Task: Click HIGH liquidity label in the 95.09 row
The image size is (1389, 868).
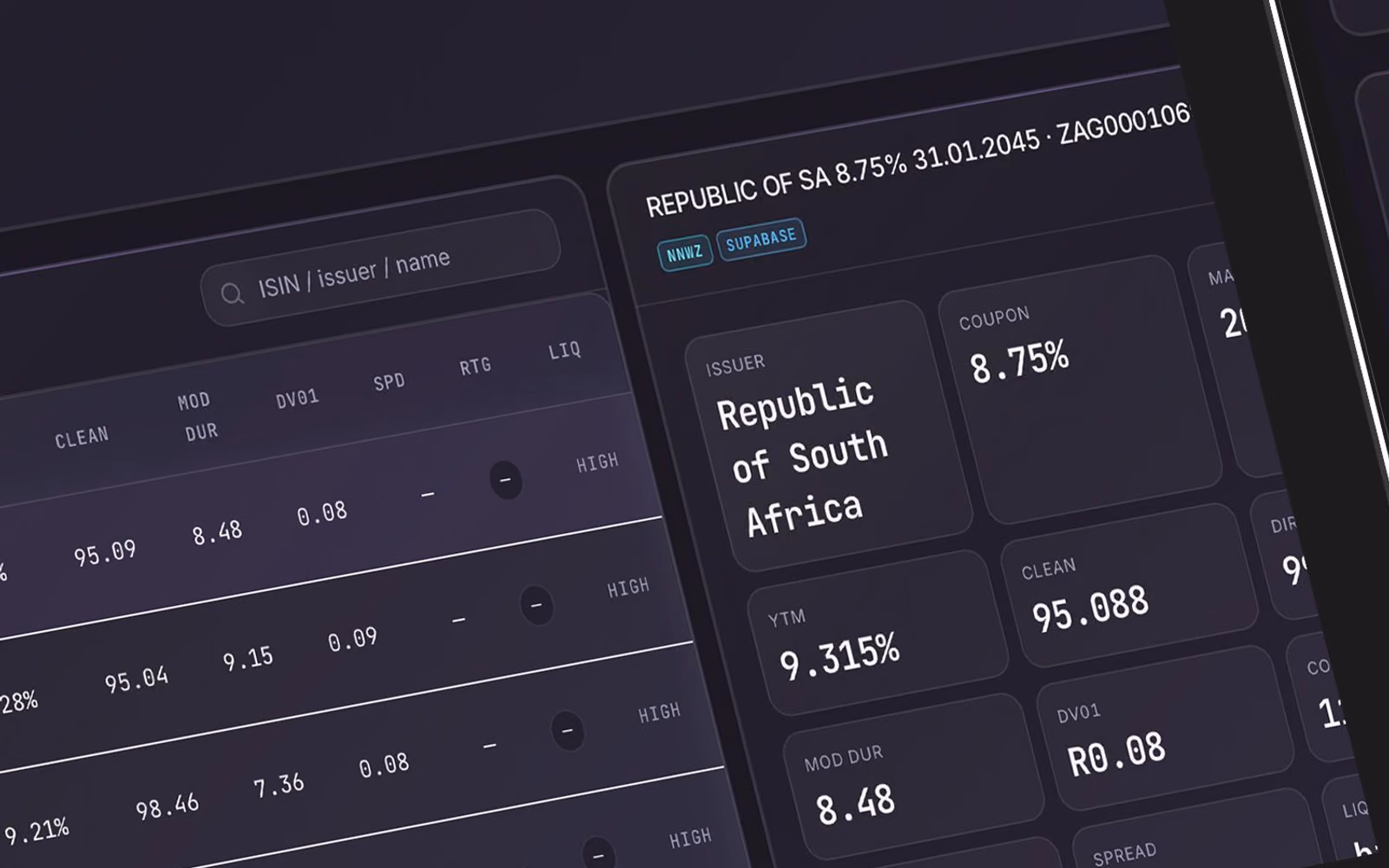Action: click(x=597, y=464)
